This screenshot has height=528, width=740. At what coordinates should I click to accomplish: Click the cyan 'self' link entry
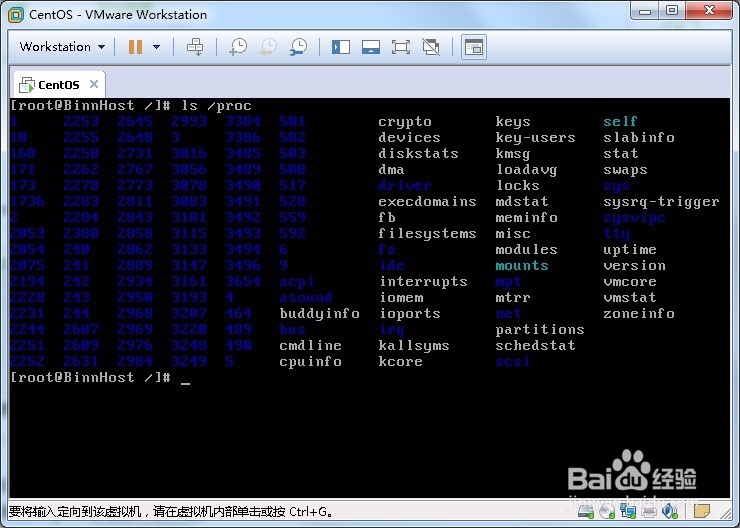[x=621, y=122]
